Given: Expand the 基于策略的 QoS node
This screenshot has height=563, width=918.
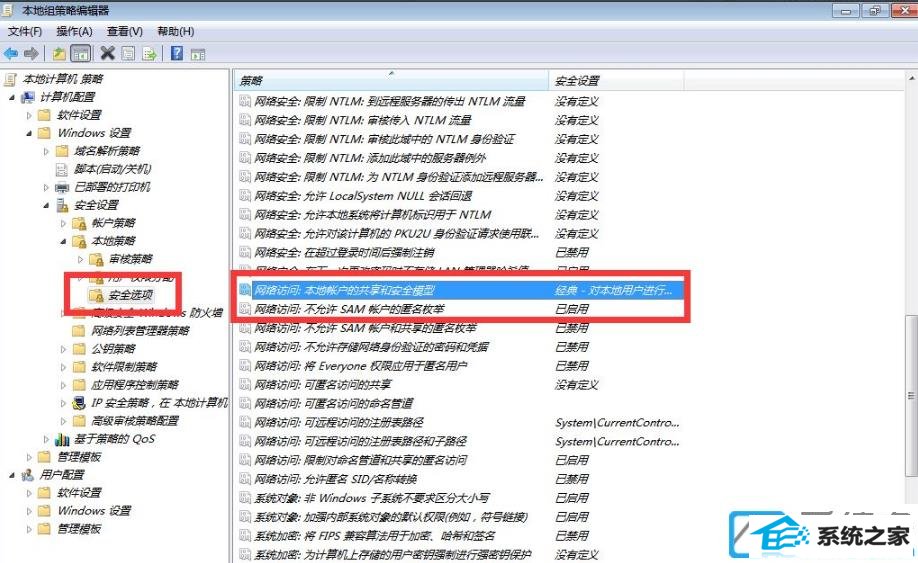Looking at the screenshot, I should click(x=46, y=439).
